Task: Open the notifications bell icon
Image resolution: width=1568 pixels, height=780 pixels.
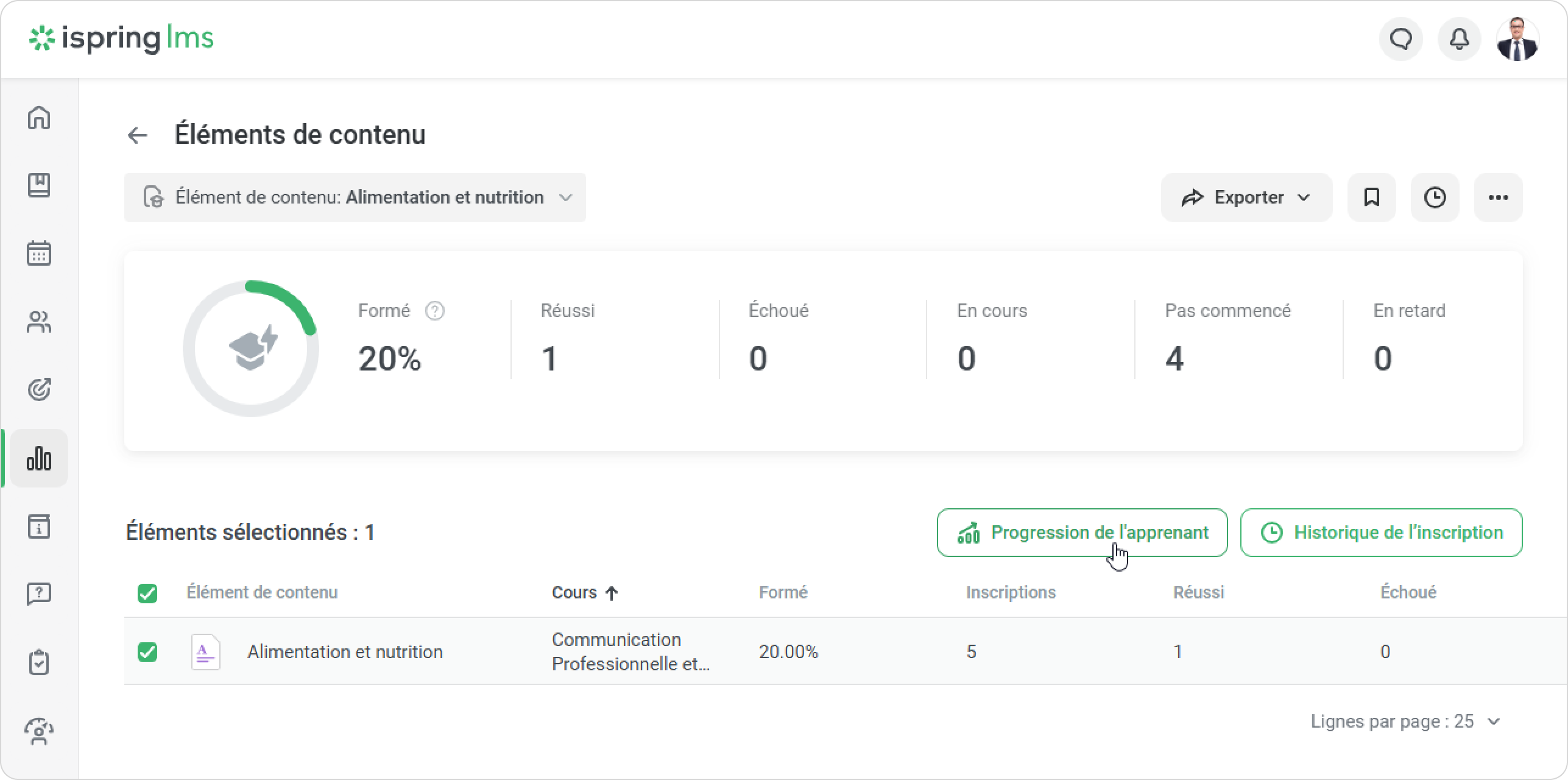Action: click(x=1459, y=40)
